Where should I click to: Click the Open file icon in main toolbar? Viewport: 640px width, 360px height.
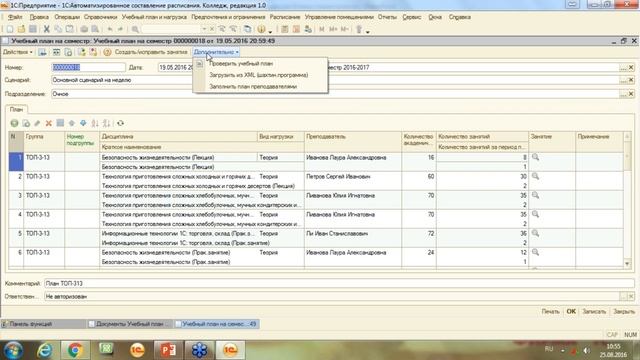21,29
